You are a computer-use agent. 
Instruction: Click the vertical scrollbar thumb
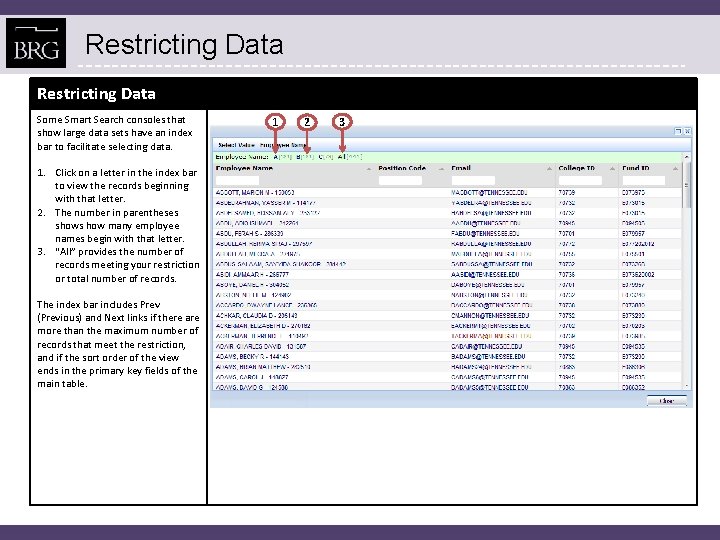(x=686, y=185)
